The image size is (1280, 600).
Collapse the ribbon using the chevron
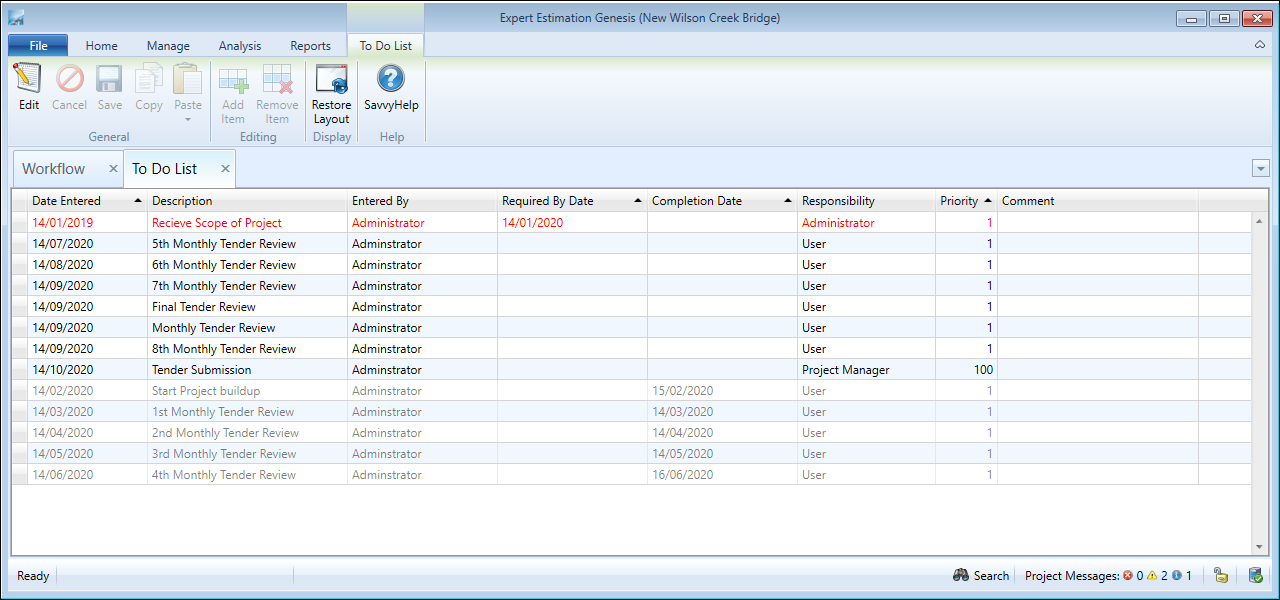1260,45
